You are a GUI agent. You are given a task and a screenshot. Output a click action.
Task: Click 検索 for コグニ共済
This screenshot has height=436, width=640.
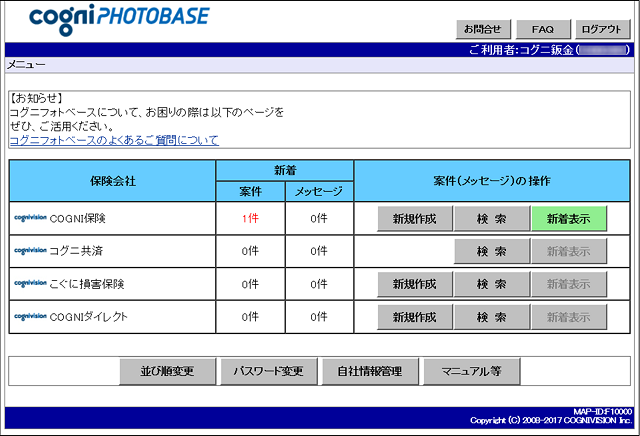click(x=492, y=251)
